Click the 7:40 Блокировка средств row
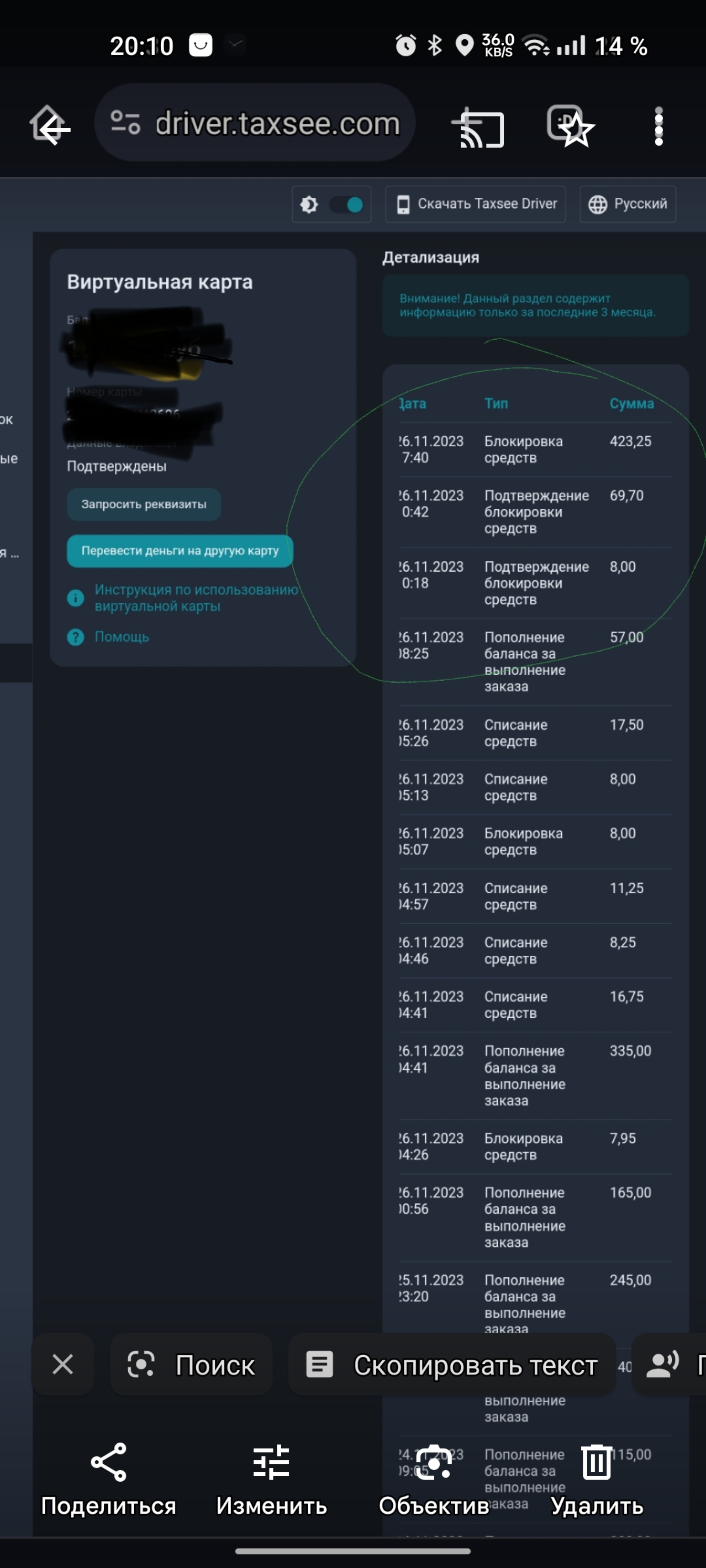 [x=535, y=450]
